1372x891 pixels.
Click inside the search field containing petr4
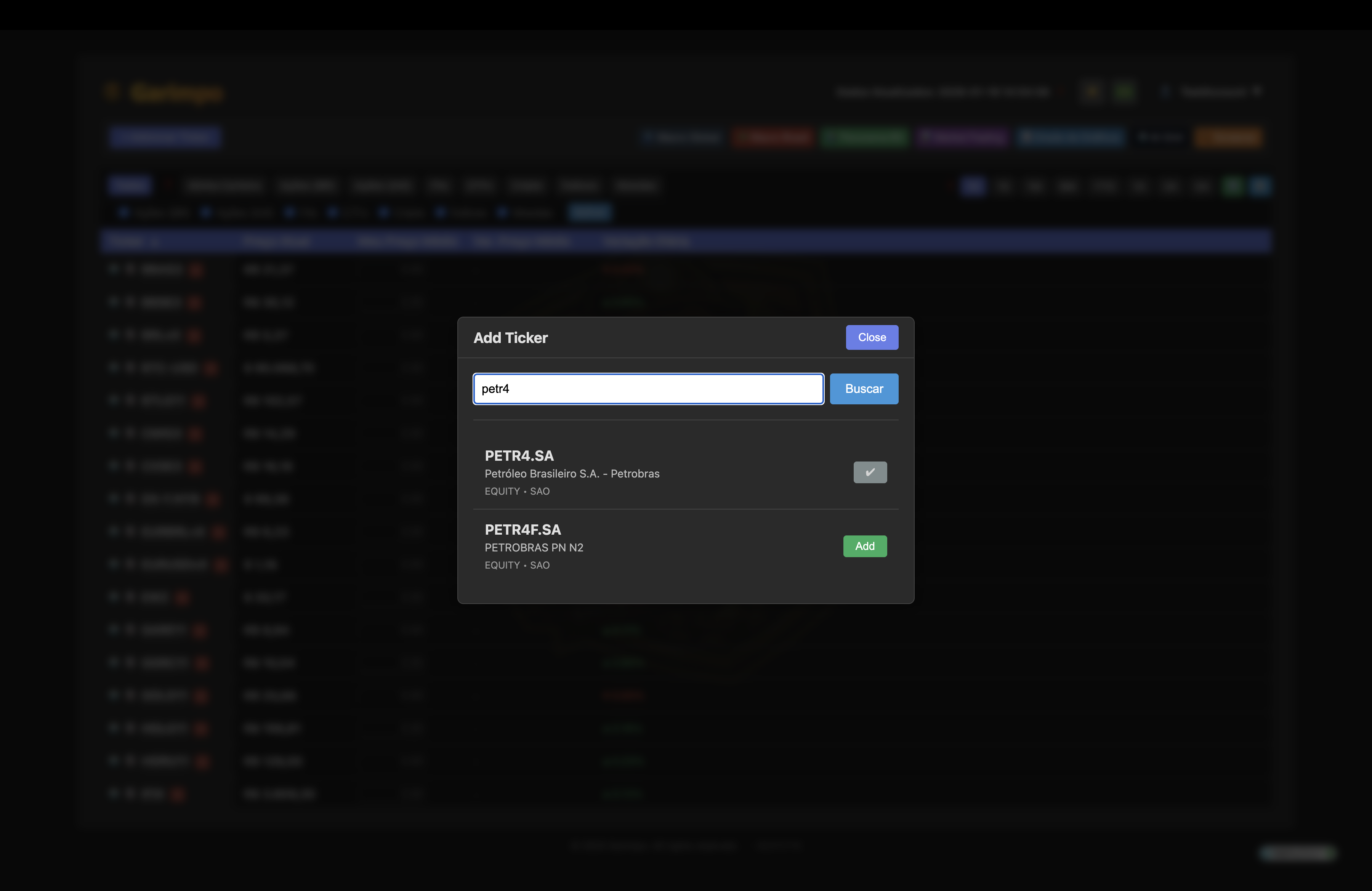point(648,388)
